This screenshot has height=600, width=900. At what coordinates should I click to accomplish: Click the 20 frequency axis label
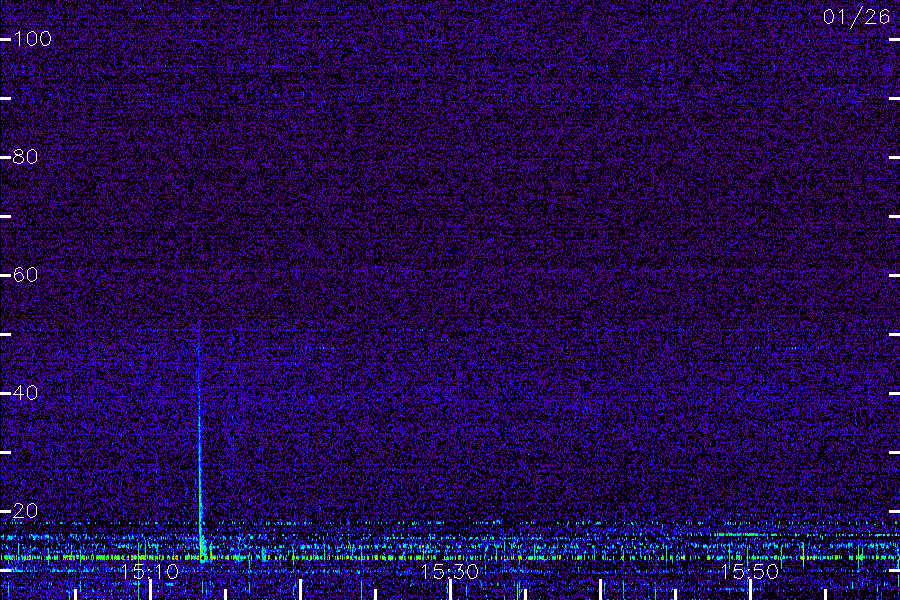pyautogui.click(x=25, y=511)
